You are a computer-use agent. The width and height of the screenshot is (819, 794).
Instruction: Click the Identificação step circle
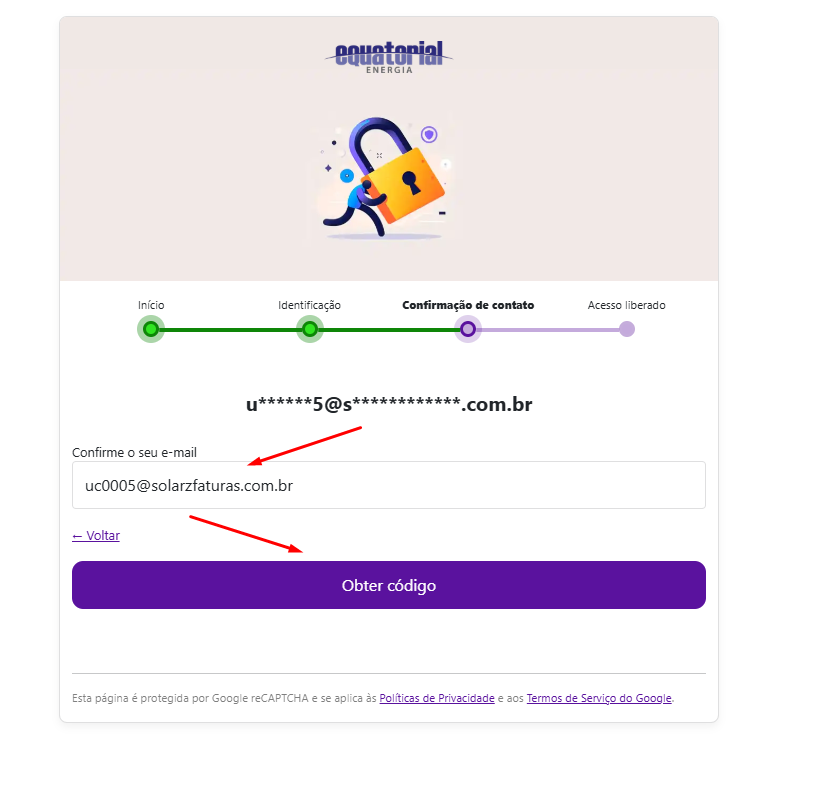click(310, 329)
